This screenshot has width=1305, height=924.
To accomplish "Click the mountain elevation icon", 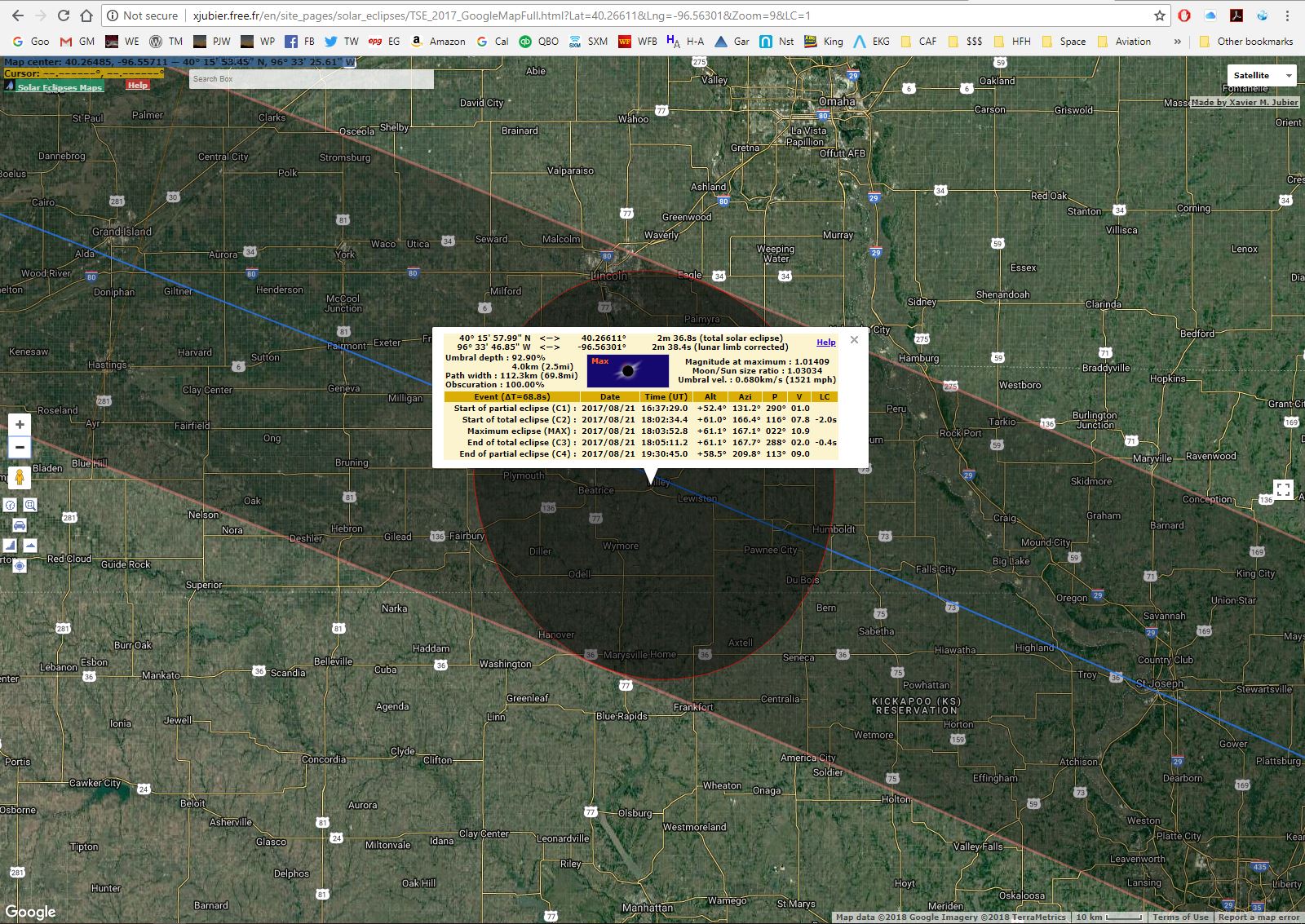I will (30, 545).
